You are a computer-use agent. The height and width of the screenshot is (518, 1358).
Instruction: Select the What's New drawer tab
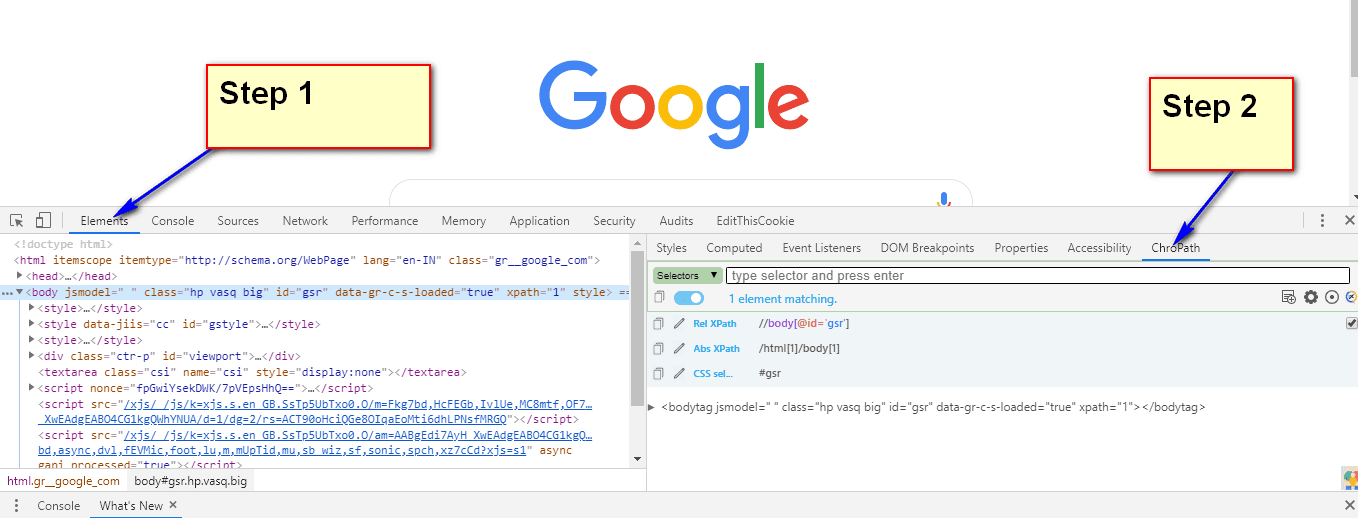point(131,505)
